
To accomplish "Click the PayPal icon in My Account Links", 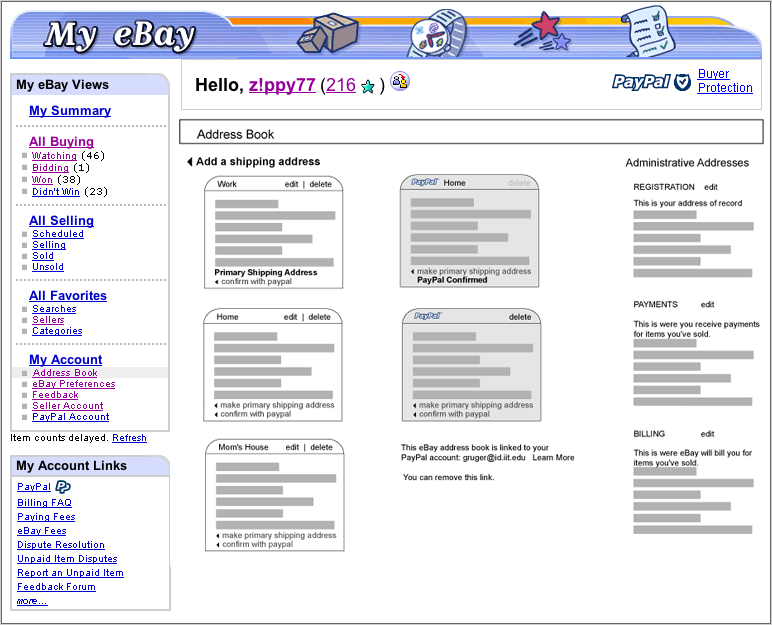I will (x=63, y=487).
